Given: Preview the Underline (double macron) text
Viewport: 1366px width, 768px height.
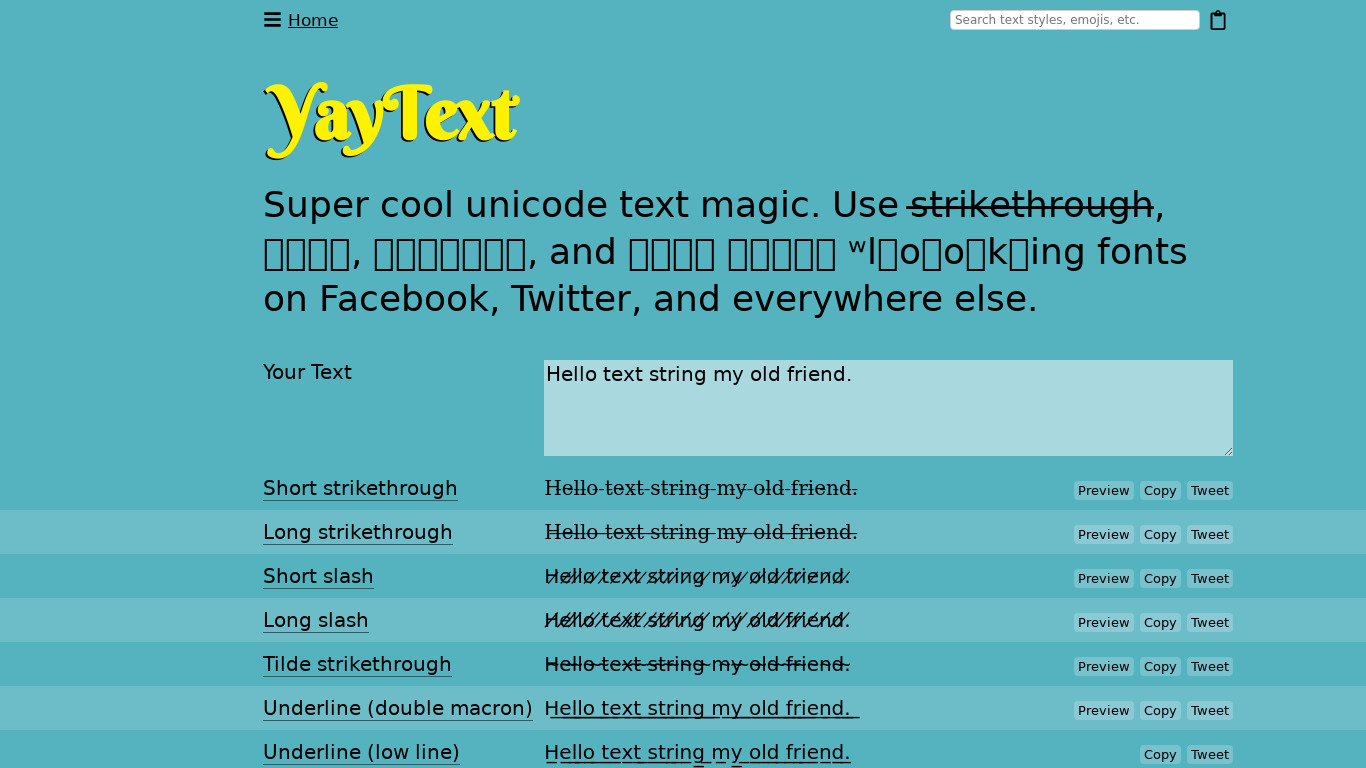Looking at the screenshot, I should (1104, 710).
